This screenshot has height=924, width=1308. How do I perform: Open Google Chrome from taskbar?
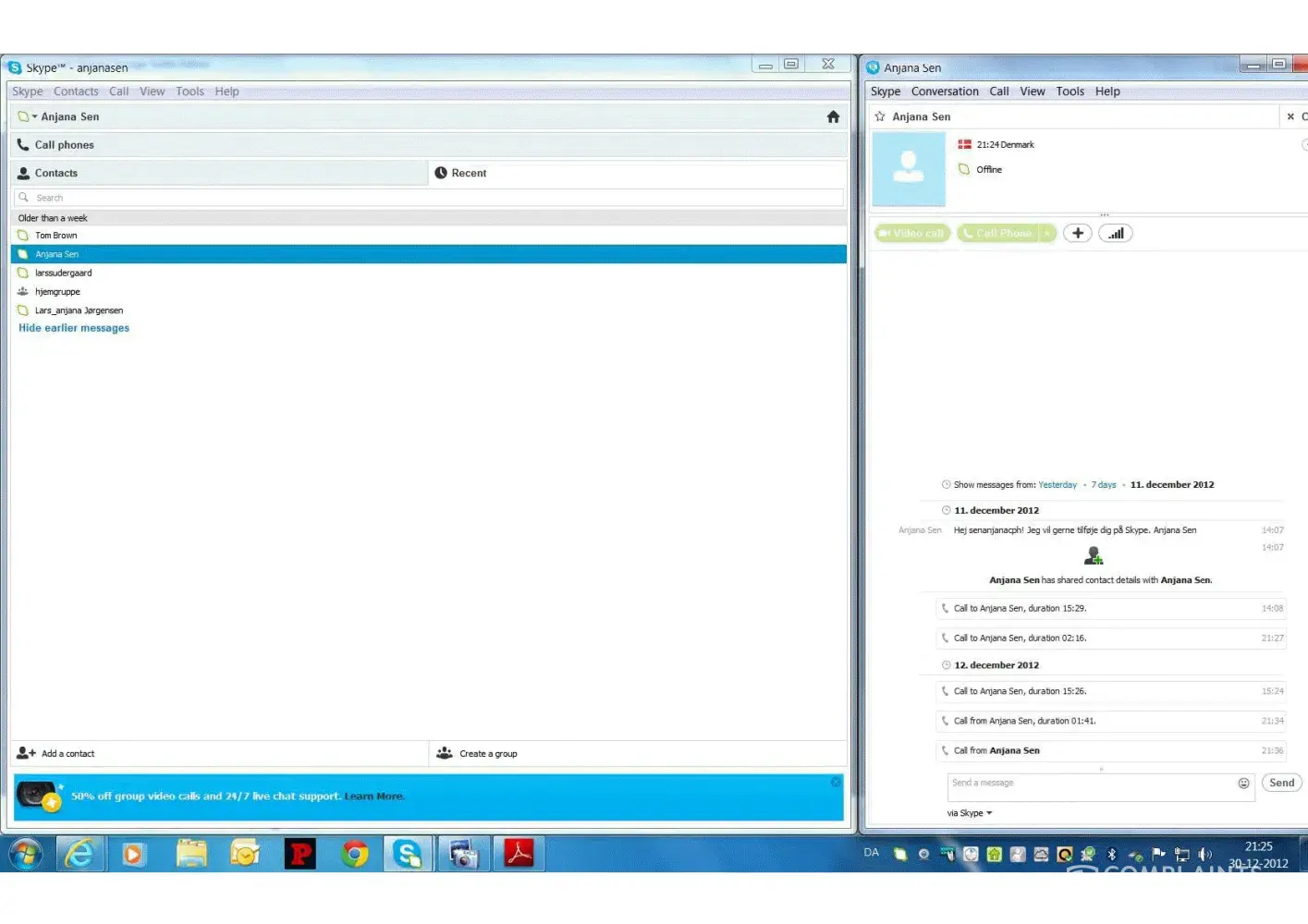(354, 854)
